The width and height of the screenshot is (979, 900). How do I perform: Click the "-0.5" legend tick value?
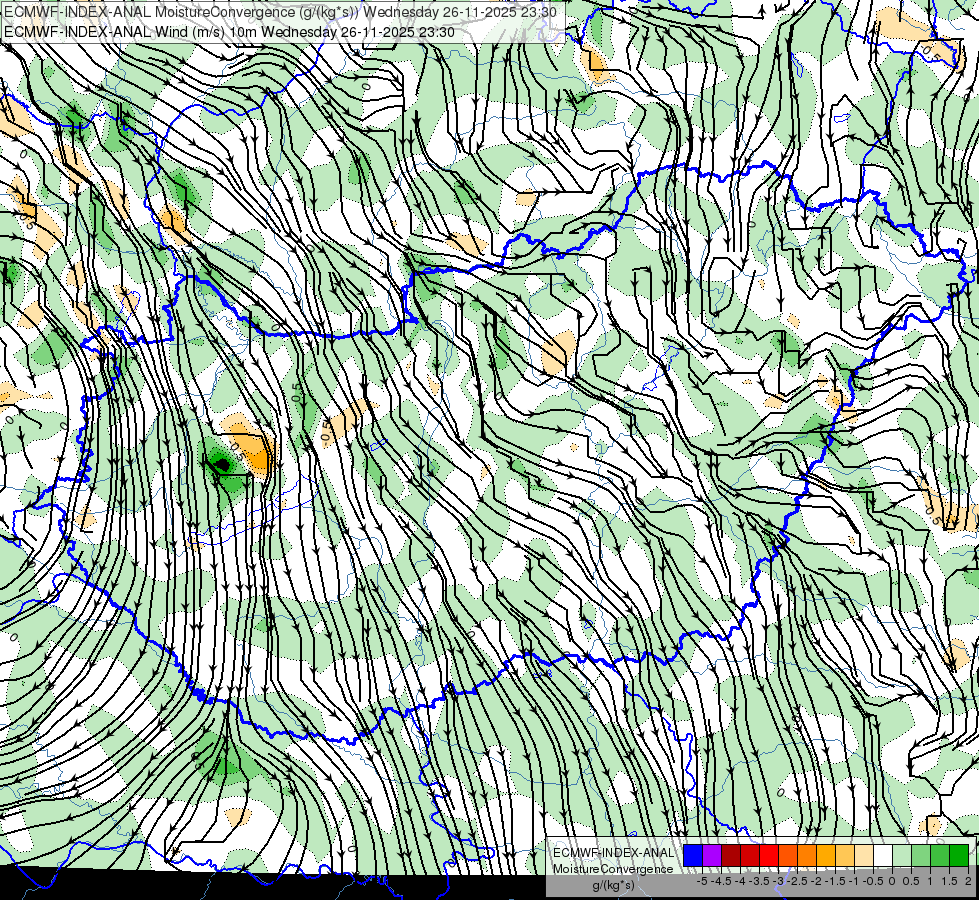[873, 881]
